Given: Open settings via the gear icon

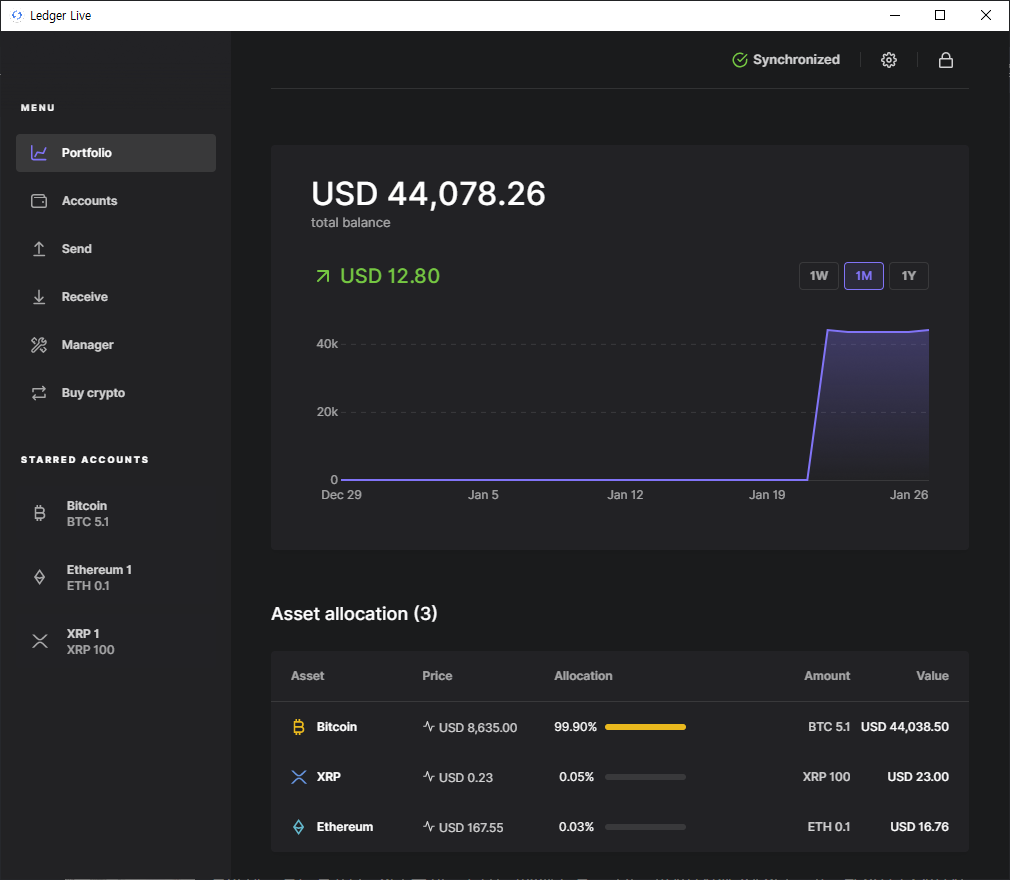Looking at the screenshot, I should click(889, 60).
